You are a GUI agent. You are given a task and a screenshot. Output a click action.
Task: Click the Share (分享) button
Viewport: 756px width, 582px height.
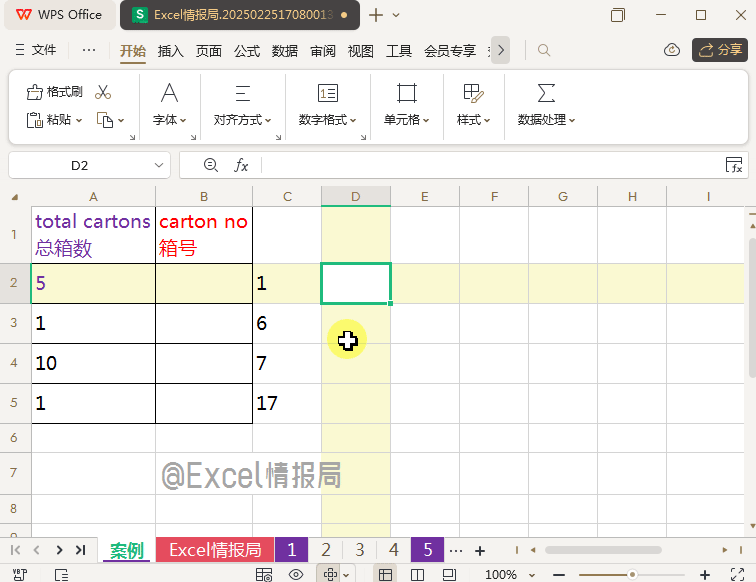720,50
